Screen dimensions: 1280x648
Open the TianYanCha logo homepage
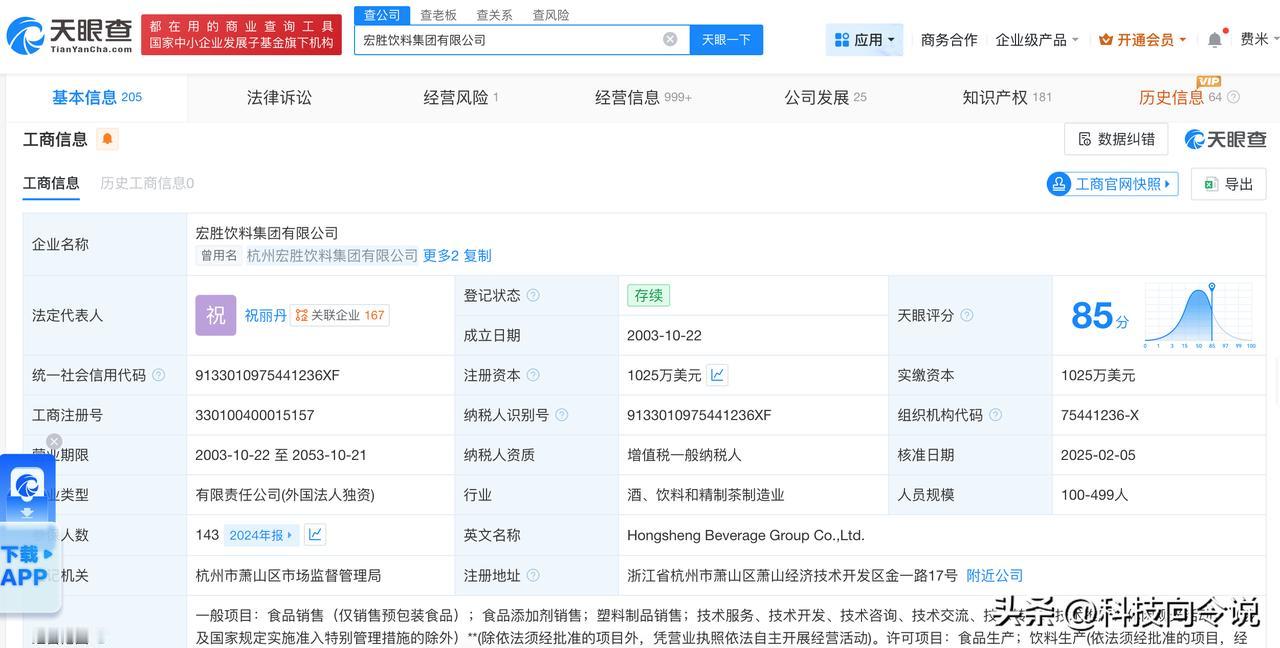69,35
